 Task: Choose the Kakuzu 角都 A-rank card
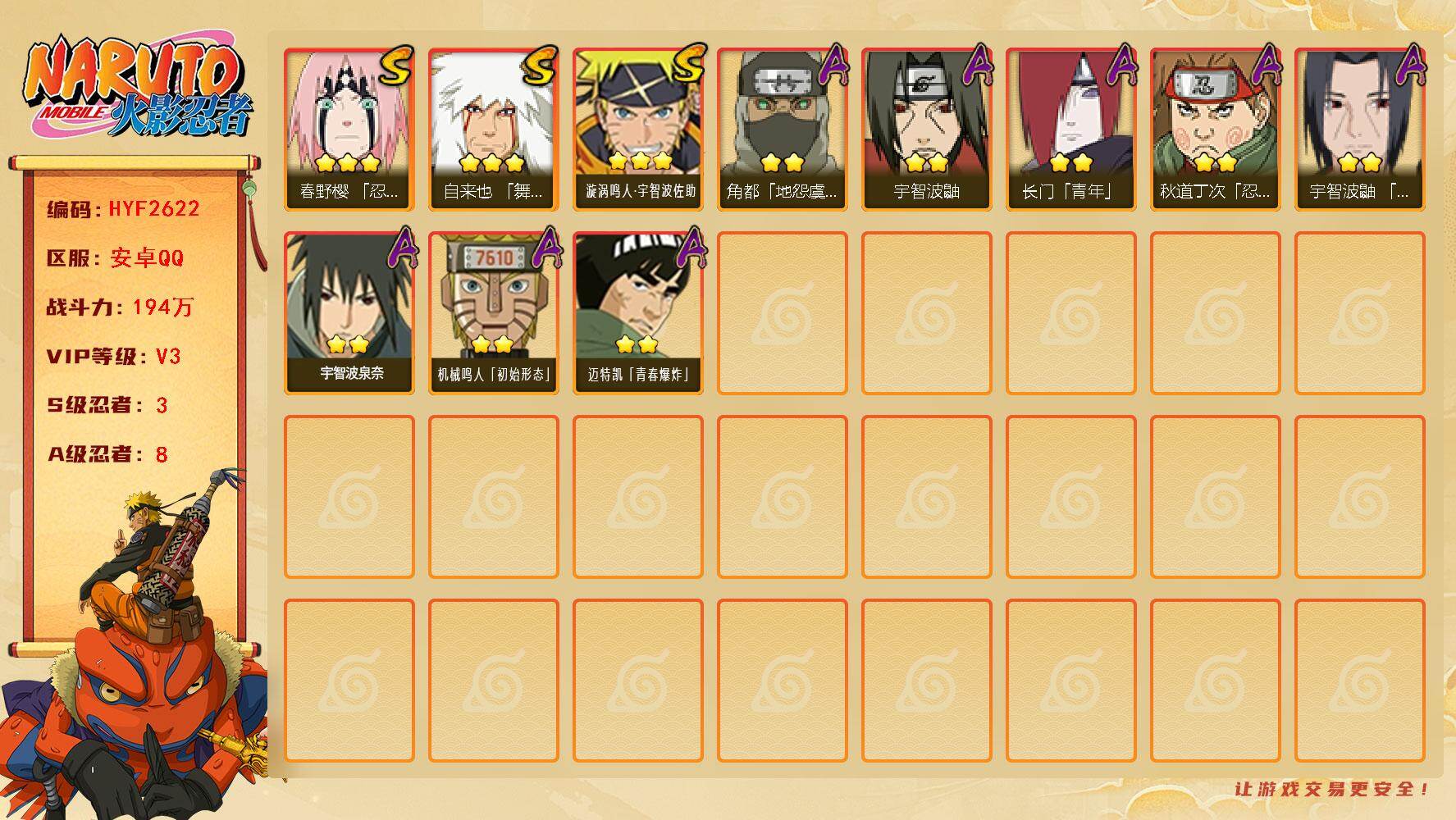coord(783,130)
